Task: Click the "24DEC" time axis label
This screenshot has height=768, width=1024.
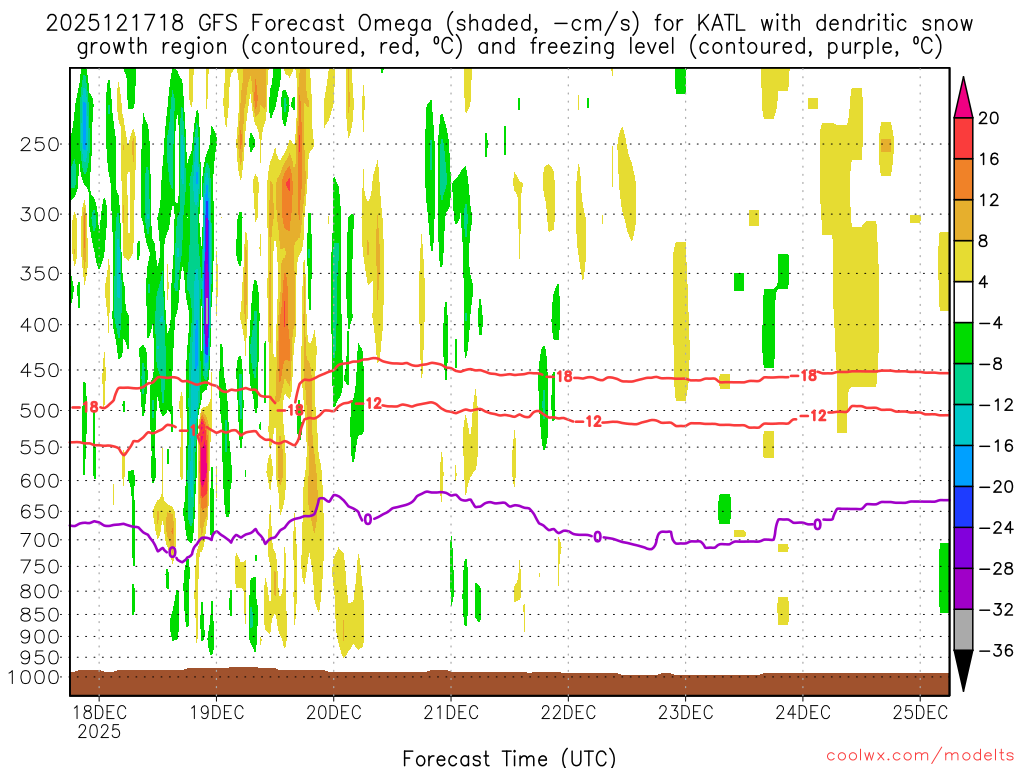Action: [x=803, y=712]
